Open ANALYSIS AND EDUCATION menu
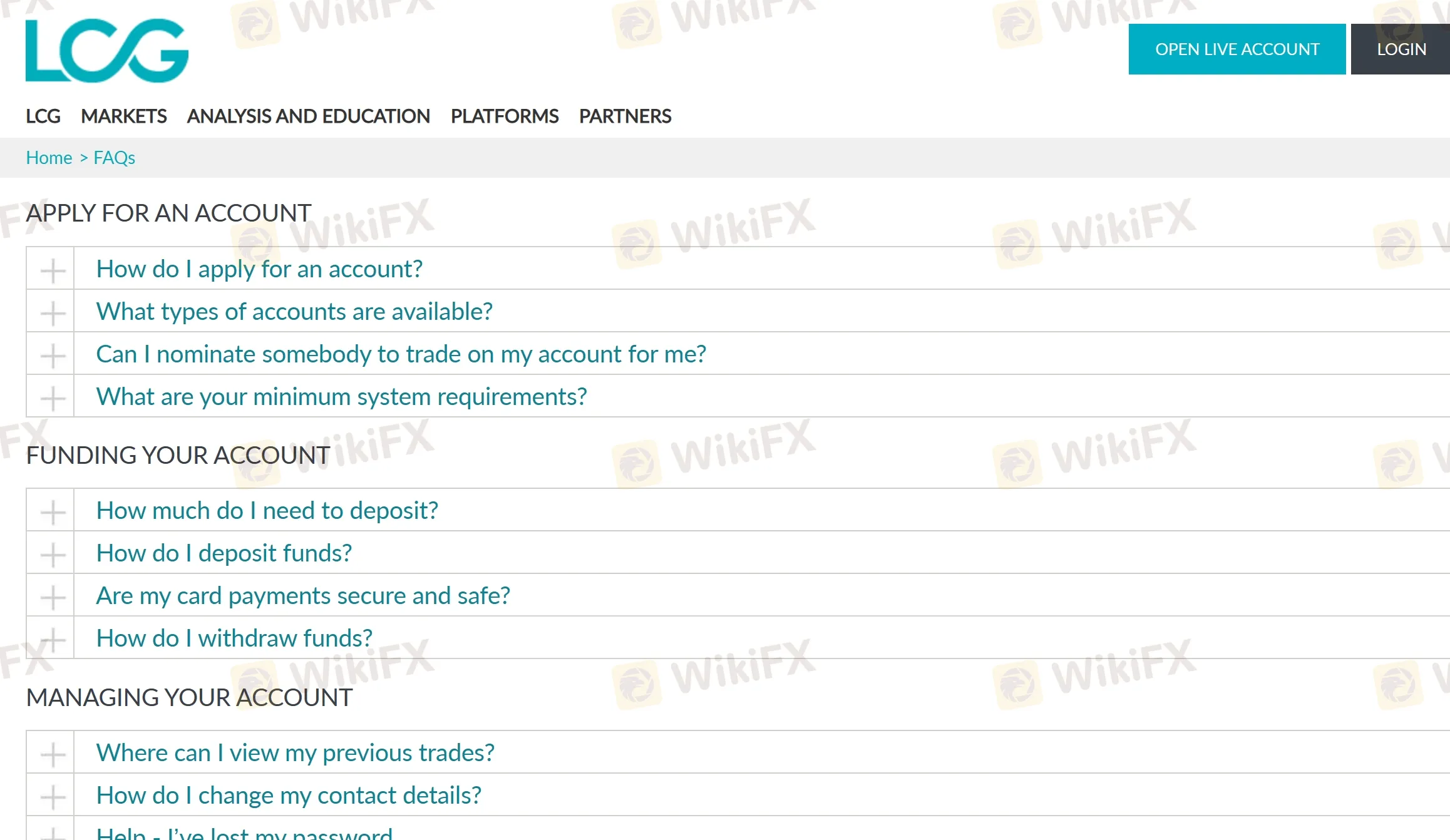This screenshot has height=840, width=1450. (x=309, y=116)
